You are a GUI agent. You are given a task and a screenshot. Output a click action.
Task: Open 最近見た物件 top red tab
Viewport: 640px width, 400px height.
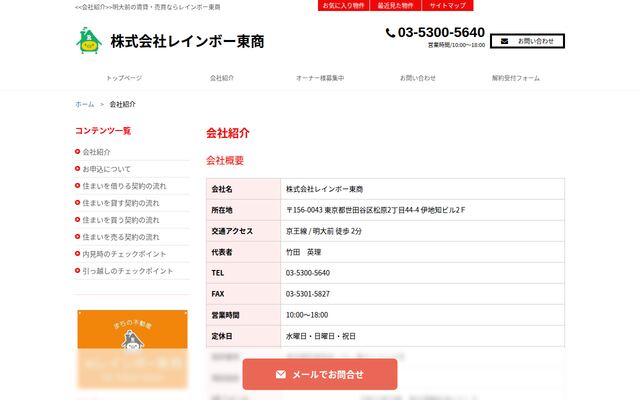pos(395,5)
